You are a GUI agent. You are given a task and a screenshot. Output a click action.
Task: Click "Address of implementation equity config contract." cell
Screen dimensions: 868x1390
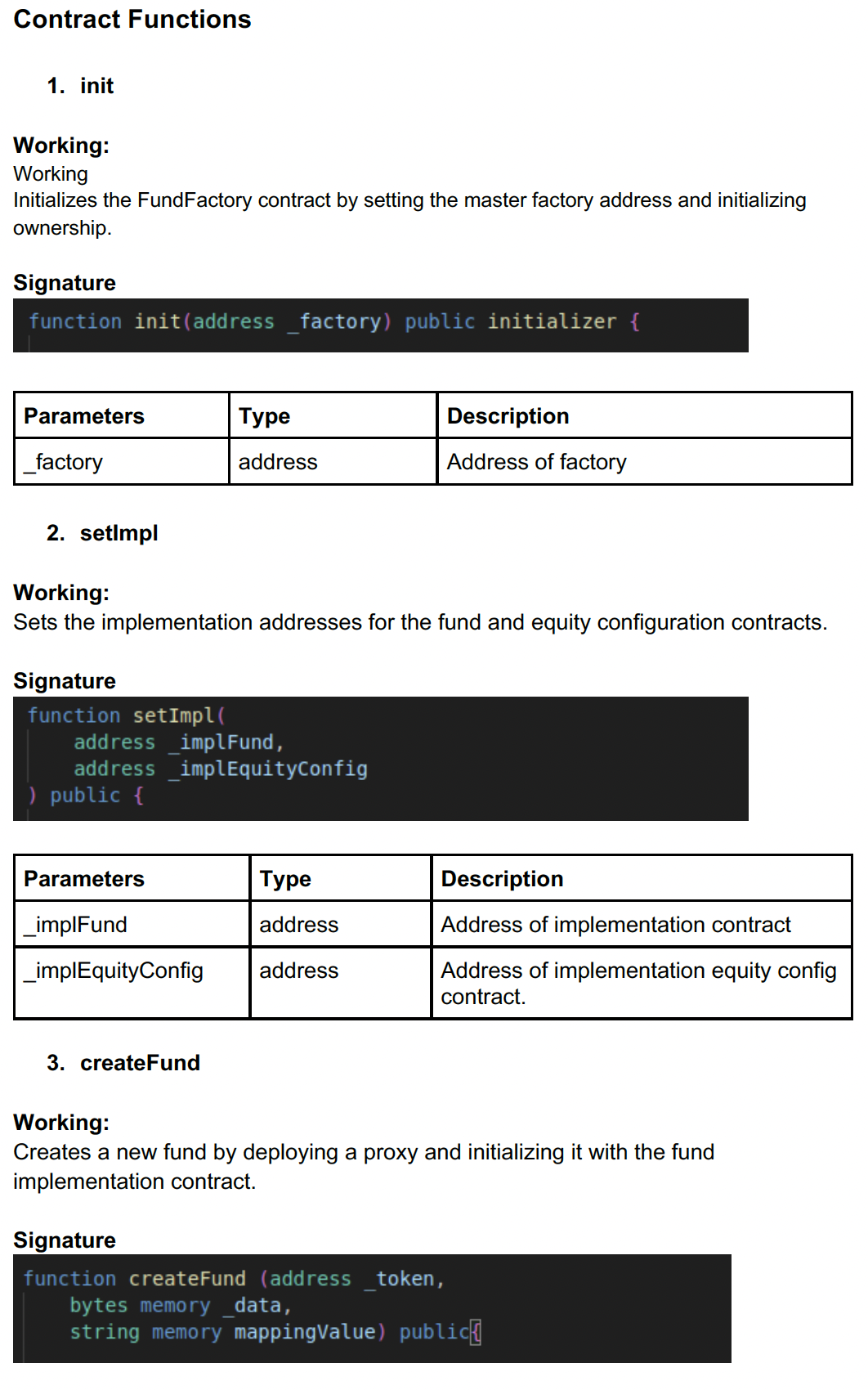638,983
